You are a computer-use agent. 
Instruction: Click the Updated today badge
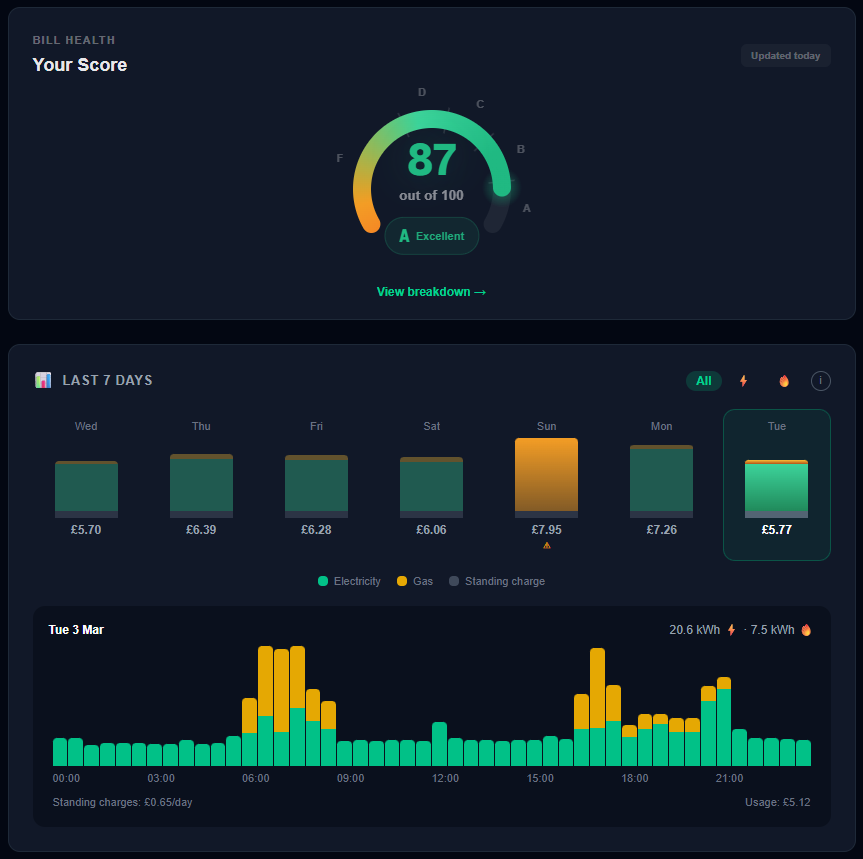(785, 56)
